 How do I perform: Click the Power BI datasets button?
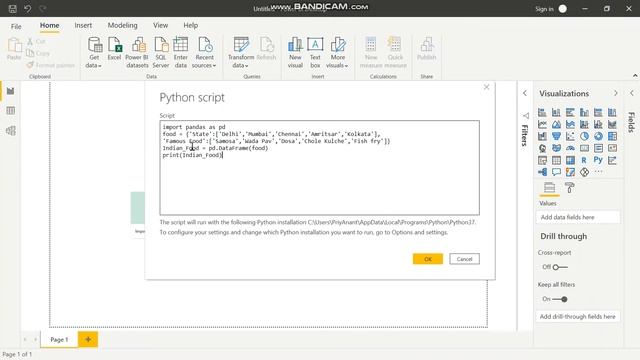click(137, 53)
